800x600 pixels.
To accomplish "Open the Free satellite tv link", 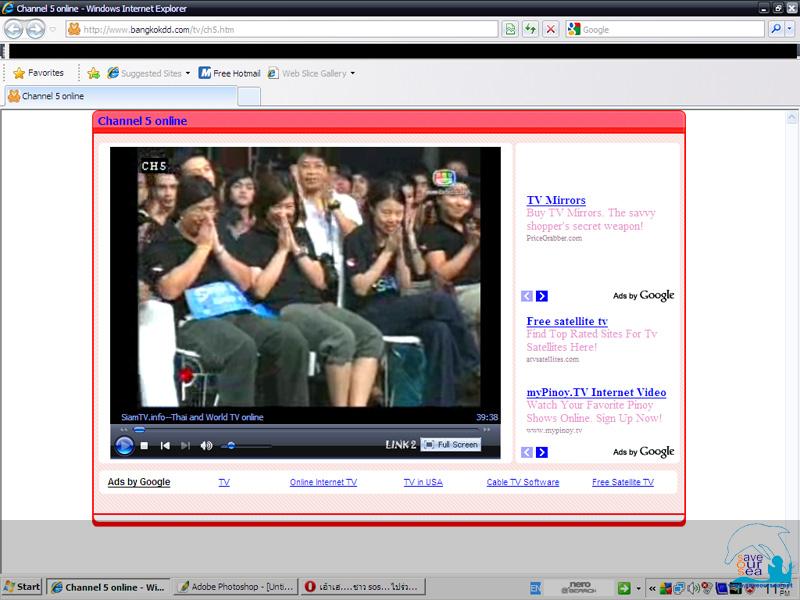I will [x=567, y=321].
